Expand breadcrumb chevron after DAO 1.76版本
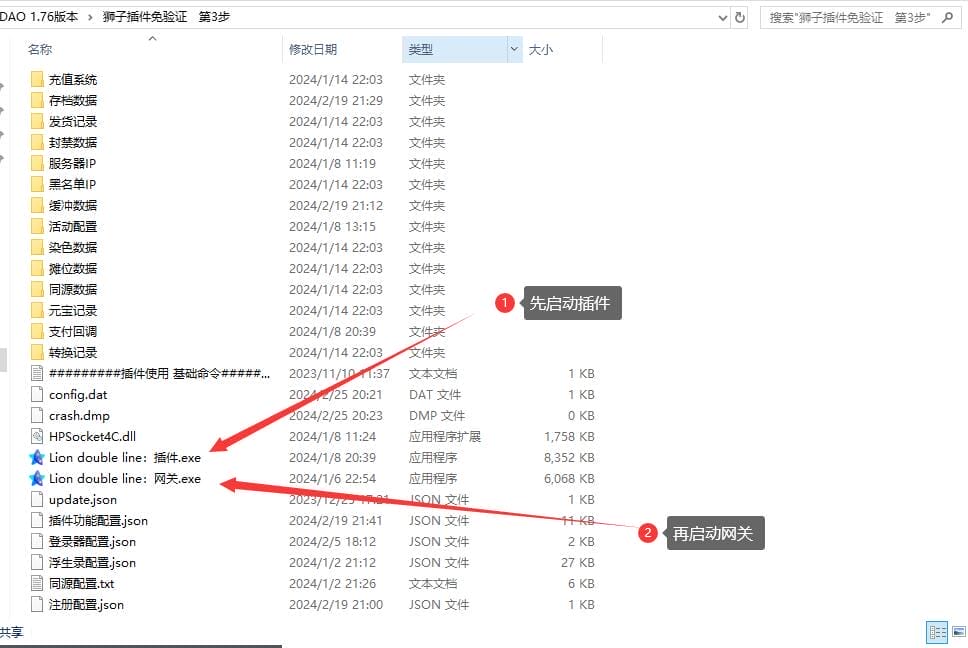This screenshot has height=648, width=968. tap(90, 17)
